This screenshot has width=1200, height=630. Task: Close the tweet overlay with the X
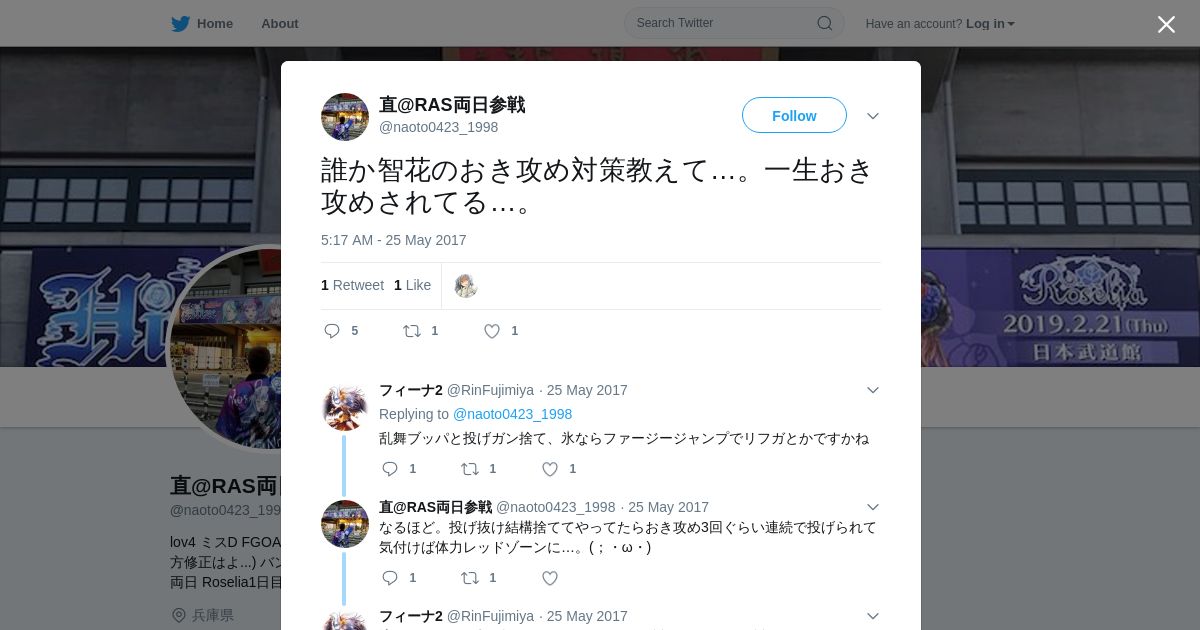(1166, 24)
